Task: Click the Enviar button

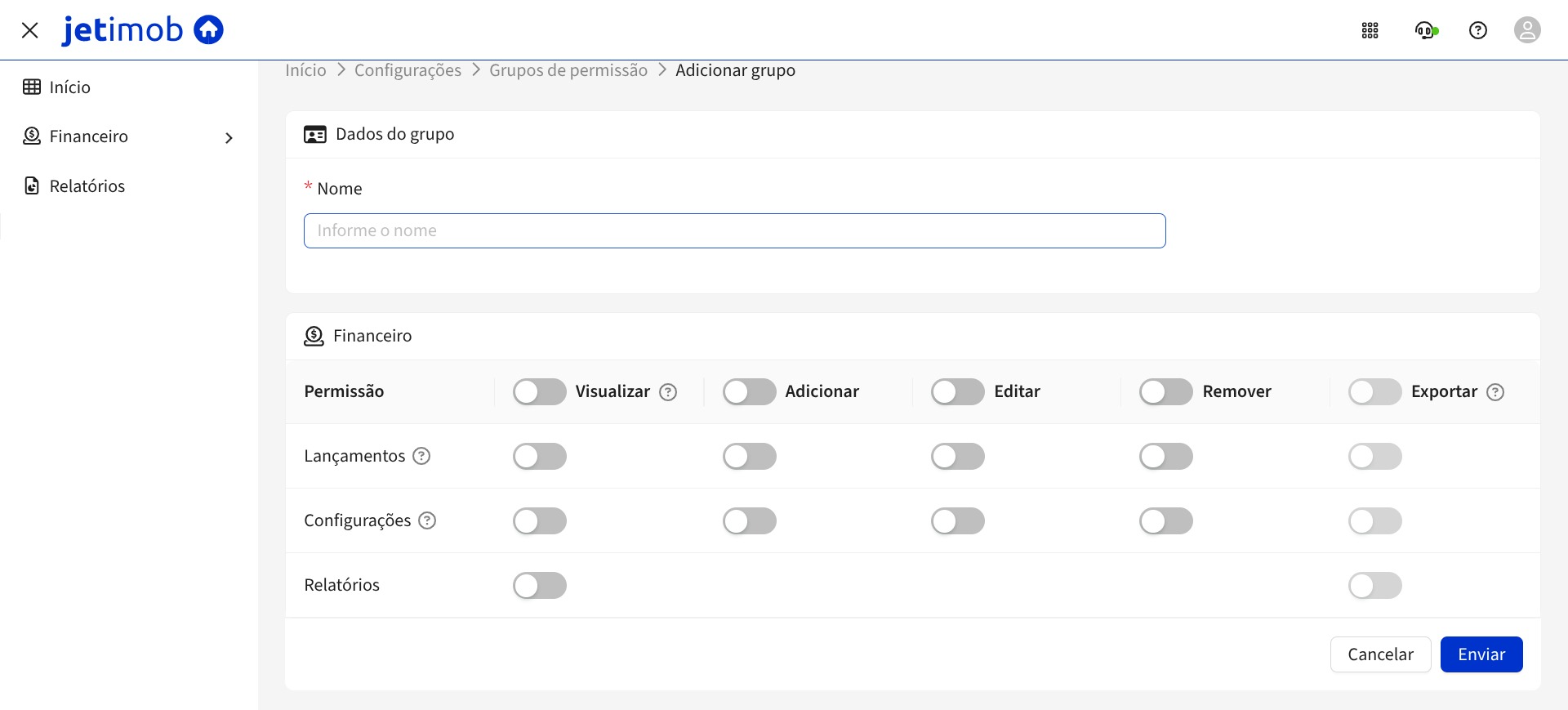Action: click(1481, 654)
